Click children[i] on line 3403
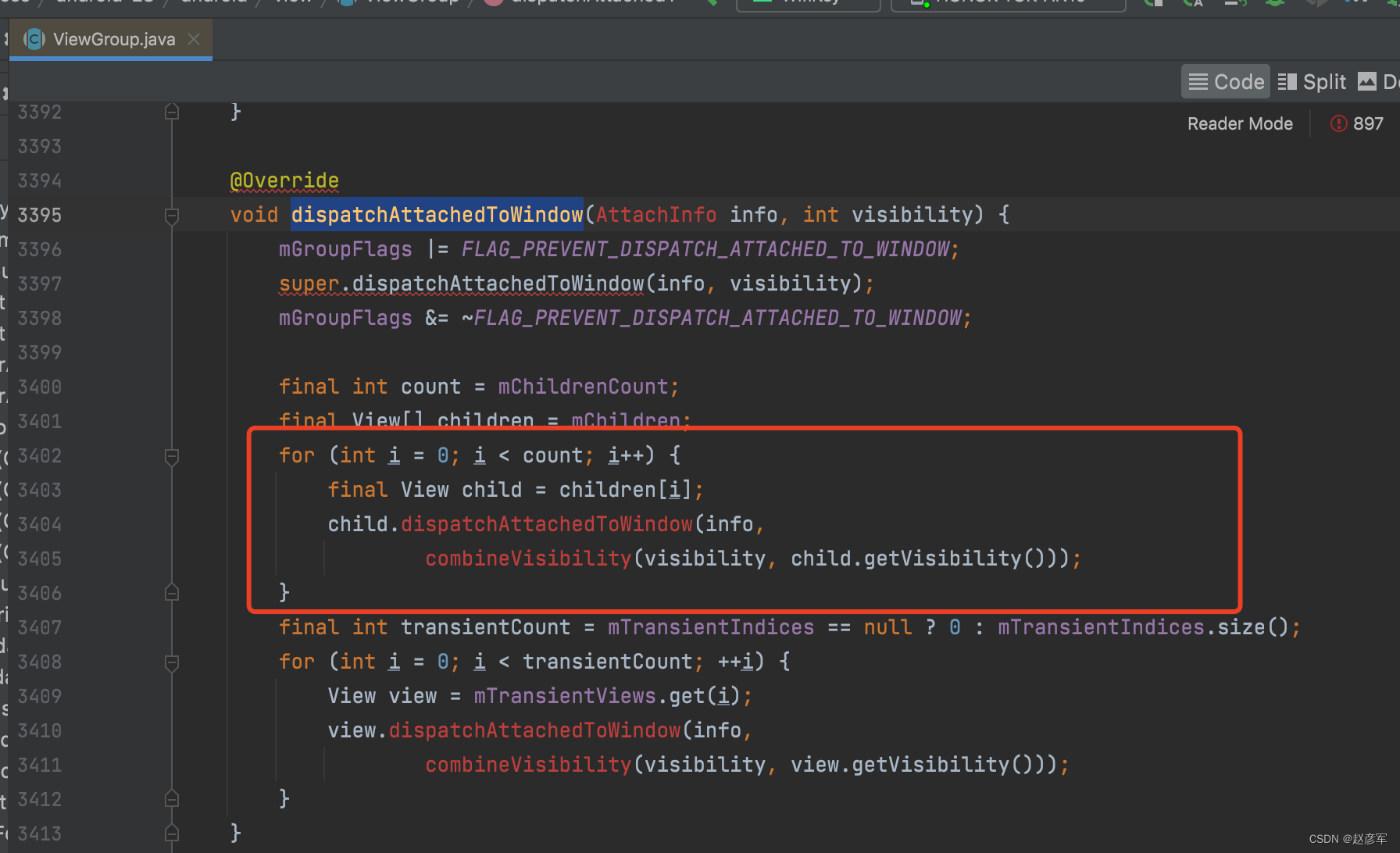This screenshot has height=853, width=1400. (626, 490)
